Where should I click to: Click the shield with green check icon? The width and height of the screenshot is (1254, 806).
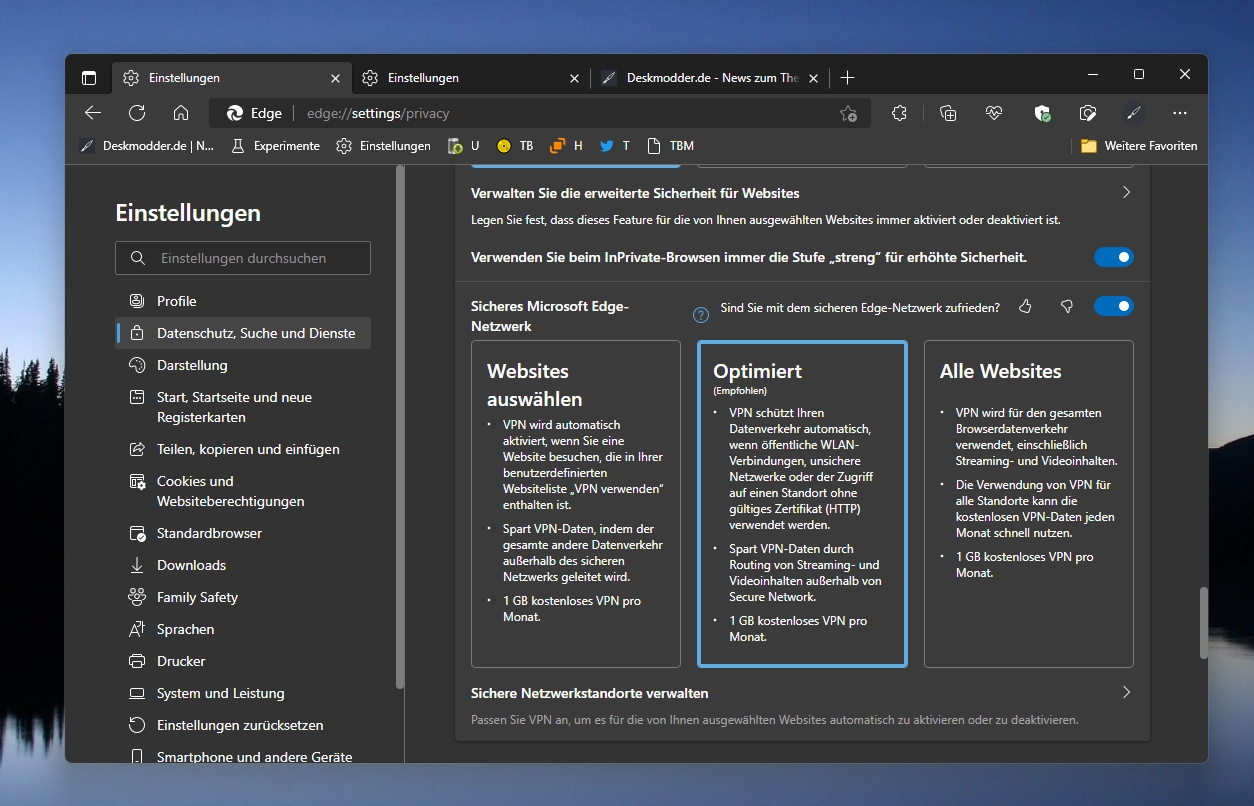coord(1042,113)
